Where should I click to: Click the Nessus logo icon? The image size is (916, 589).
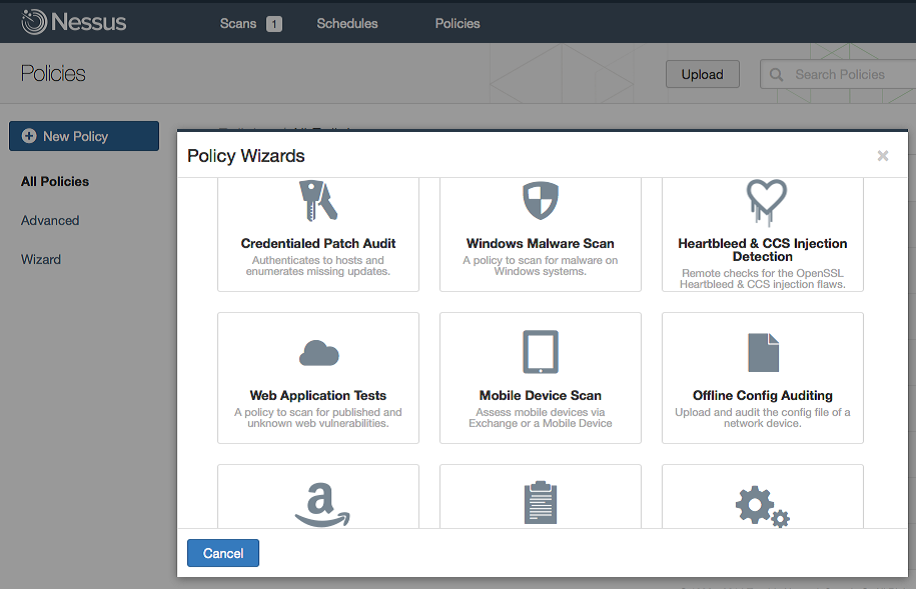pyautogui.click(x=34, y=22)
